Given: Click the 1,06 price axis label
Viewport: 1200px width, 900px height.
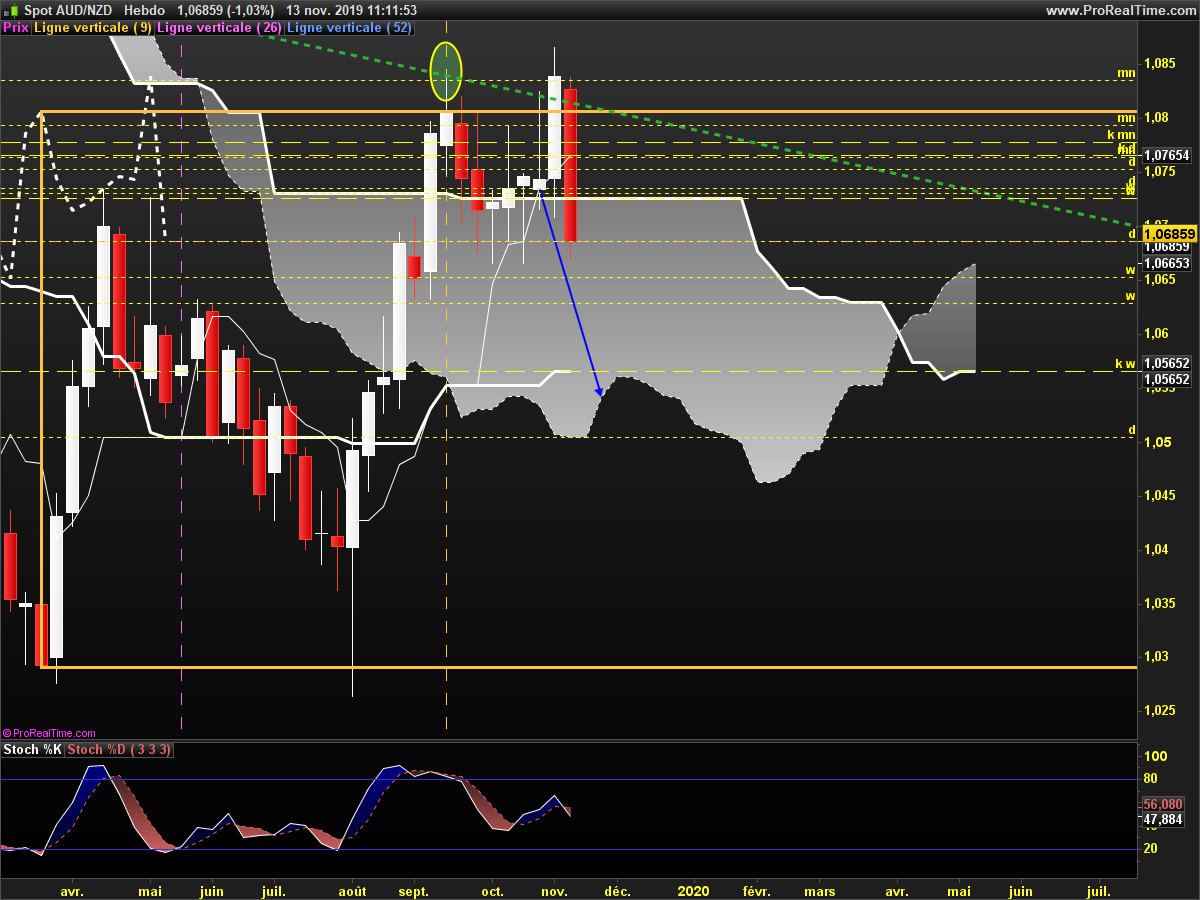Looking at the screenshot, I should pyautogui.click(x=1155, y=333).
